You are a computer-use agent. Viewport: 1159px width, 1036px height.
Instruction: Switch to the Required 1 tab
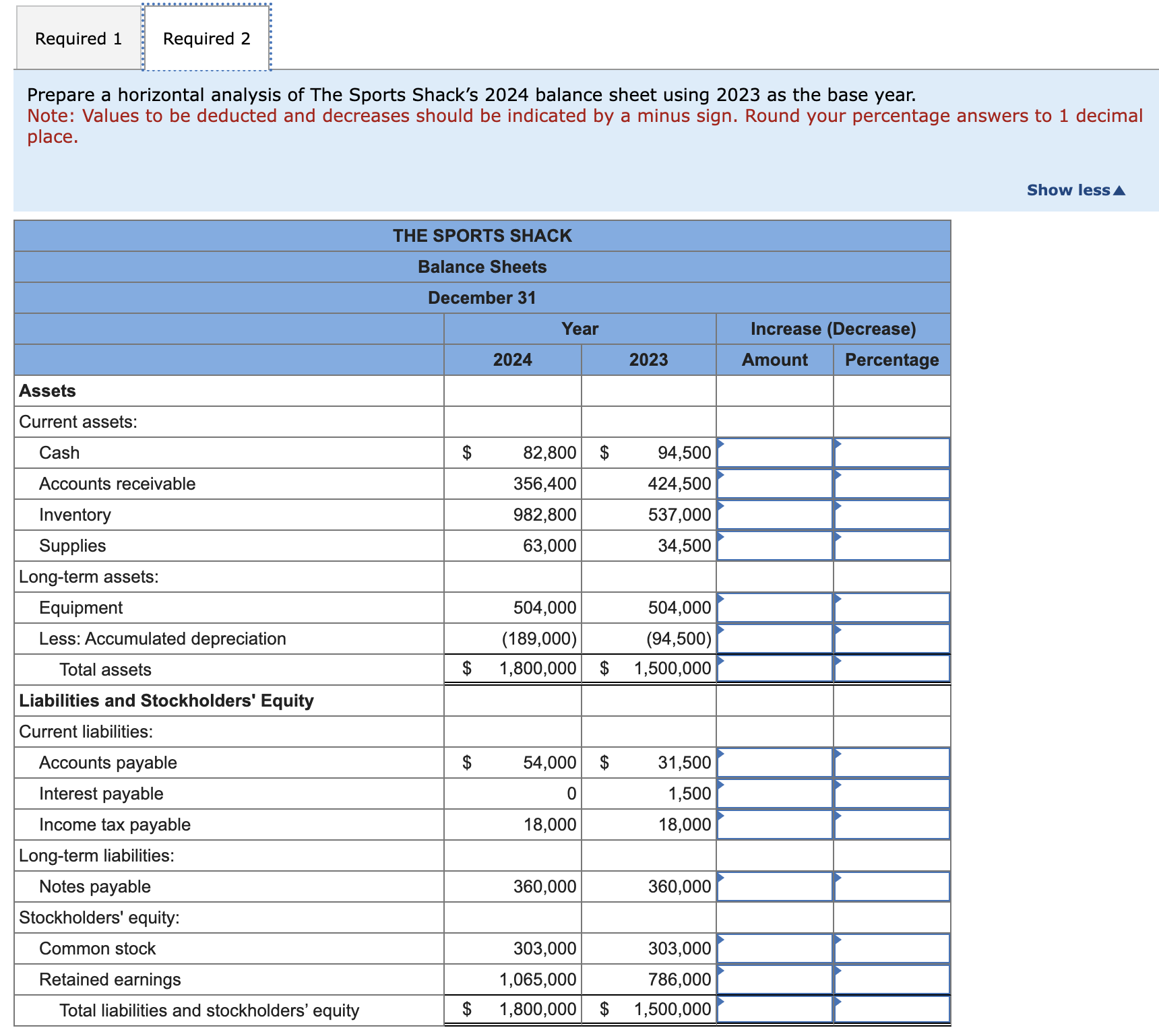click(77, 38)
